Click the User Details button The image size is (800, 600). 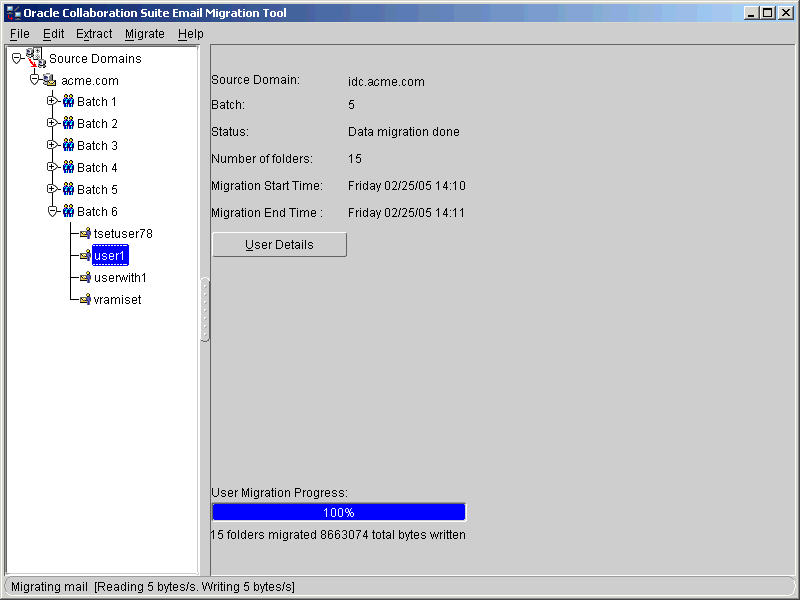tap(278, 244)
